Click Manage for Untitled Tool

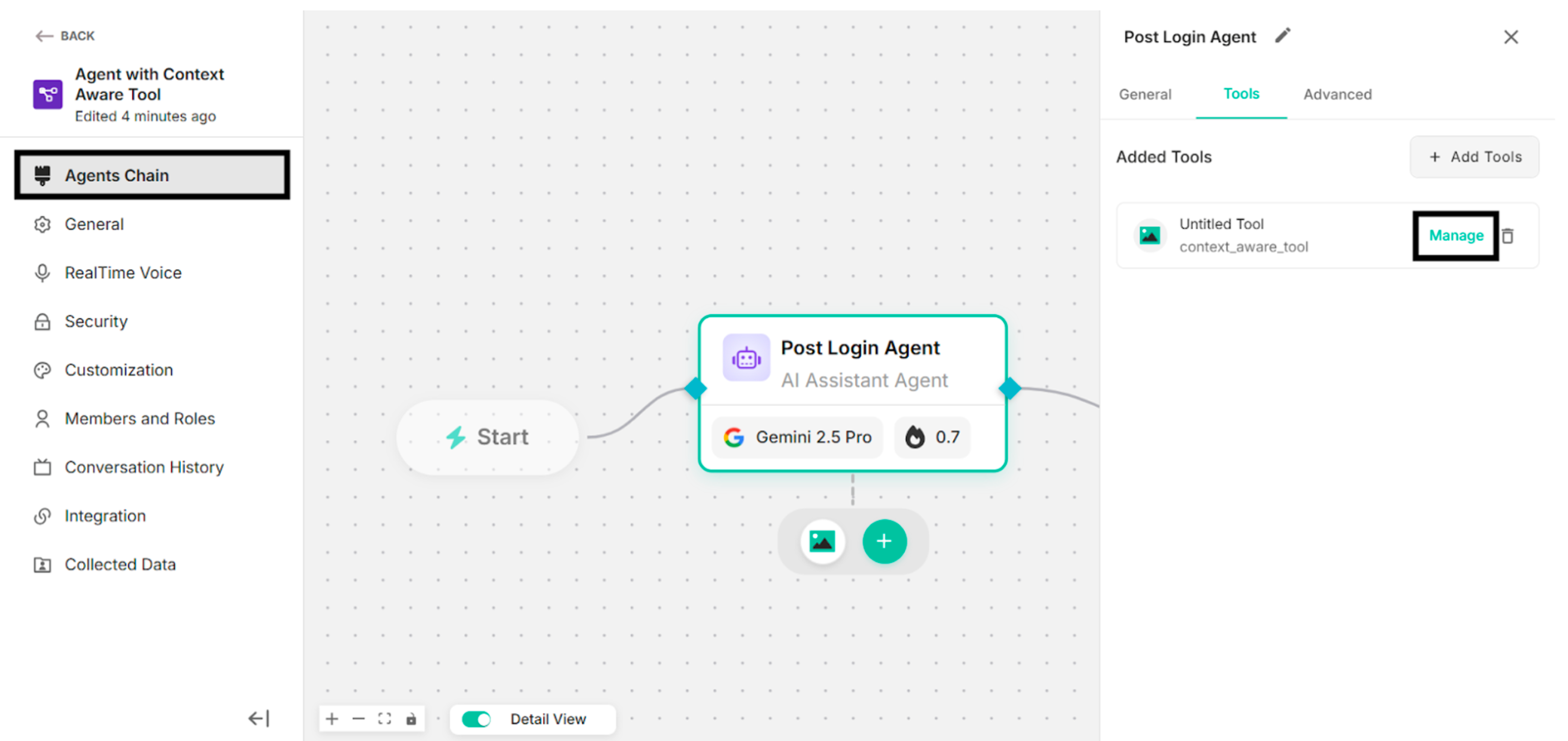point(1456,235)
